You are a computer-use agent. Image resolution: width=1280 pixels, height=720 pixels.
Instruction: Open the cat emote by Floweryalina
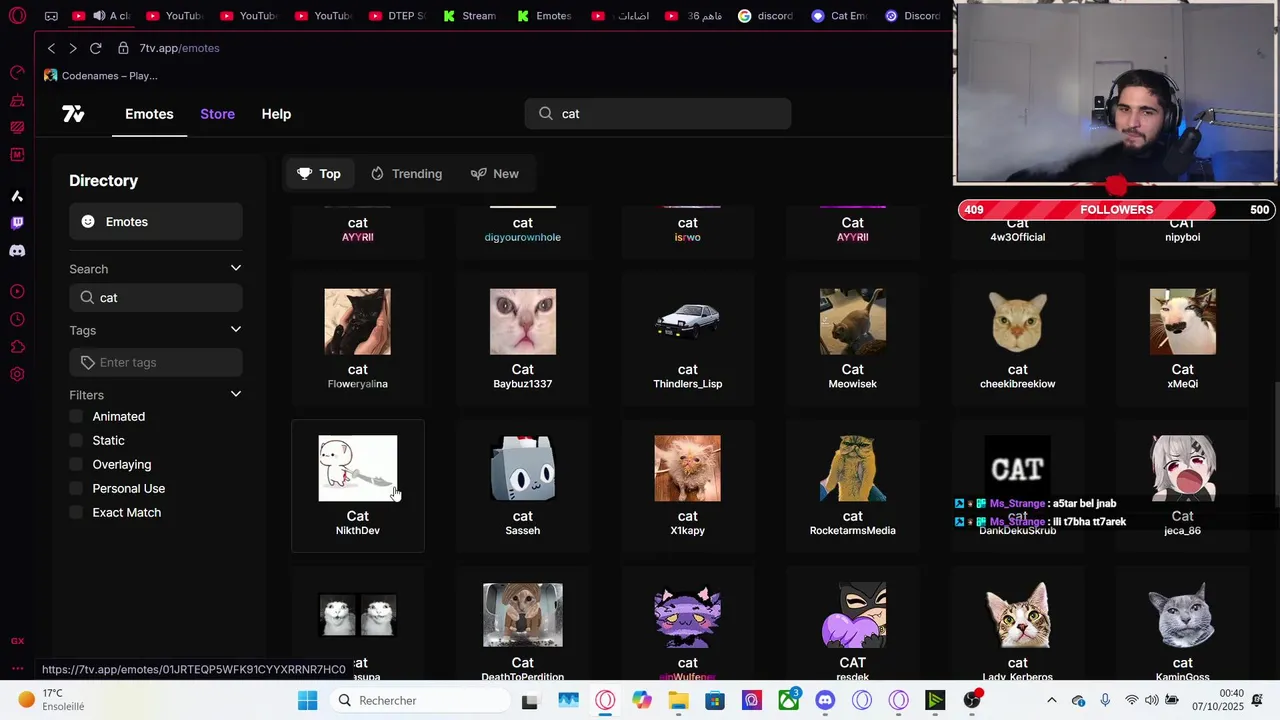point(358,339)
